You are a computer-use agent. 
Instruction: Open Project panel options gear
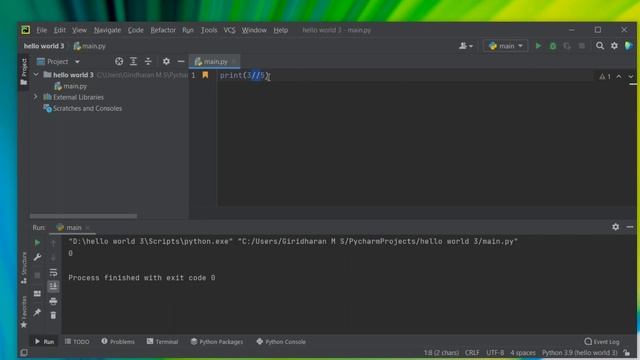[x=166, y=61]
